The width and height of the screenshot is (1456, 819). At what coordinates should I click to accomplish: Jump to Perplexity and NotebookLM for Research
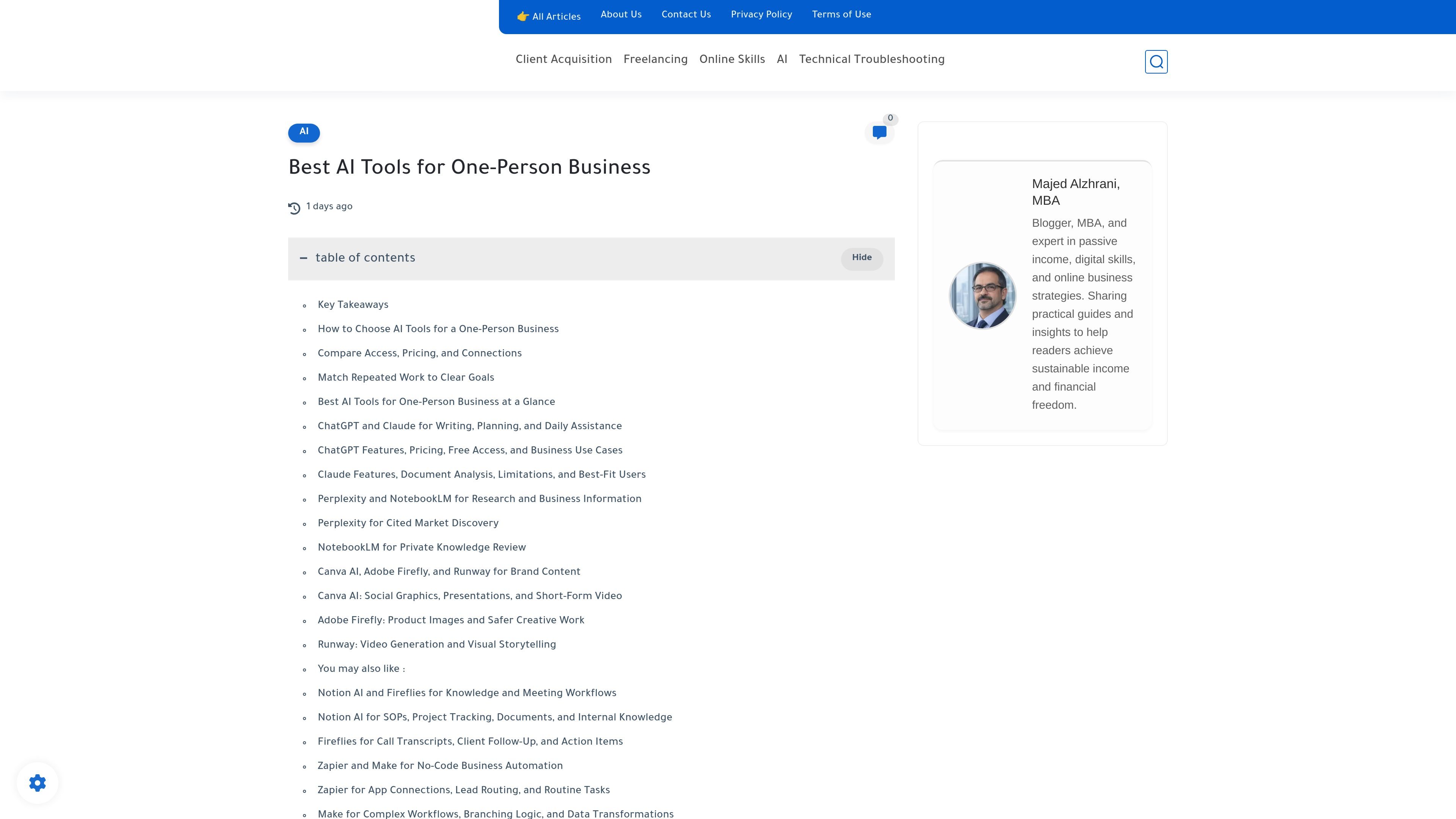479,499
